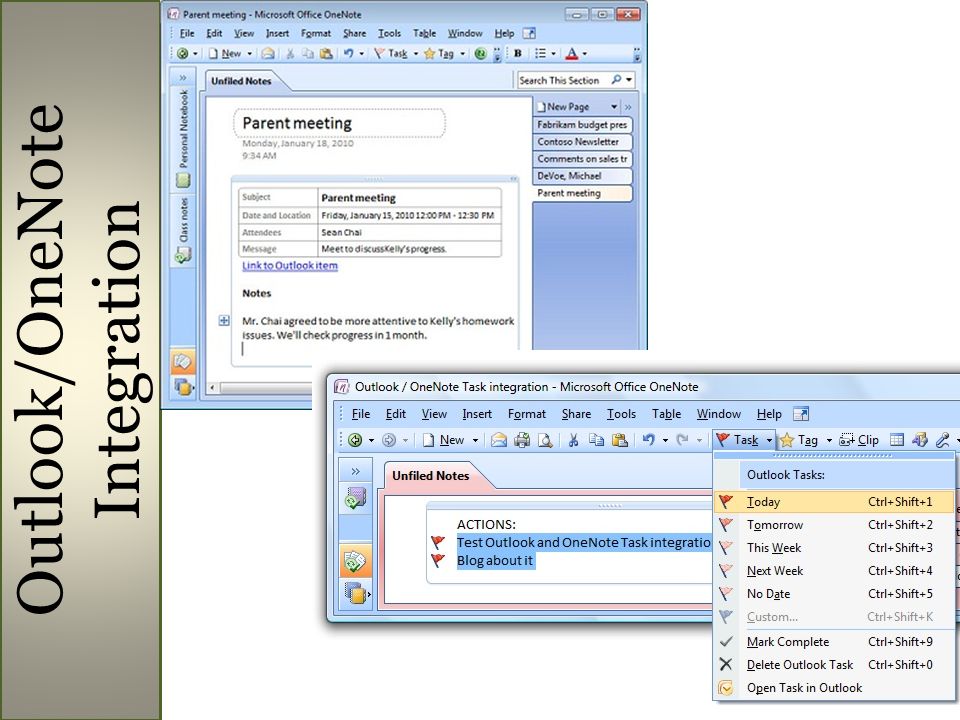
Task: Open the Share menu in the Task integration window
Action: point(576,414)
